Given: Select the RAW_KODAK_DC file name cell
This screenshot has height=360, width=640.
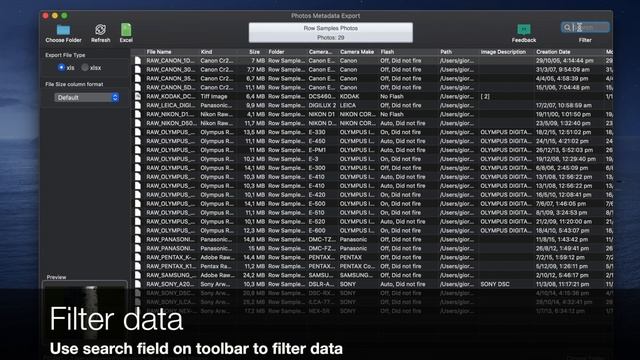Looking at the screenshot, I should (x=170, y=96).
